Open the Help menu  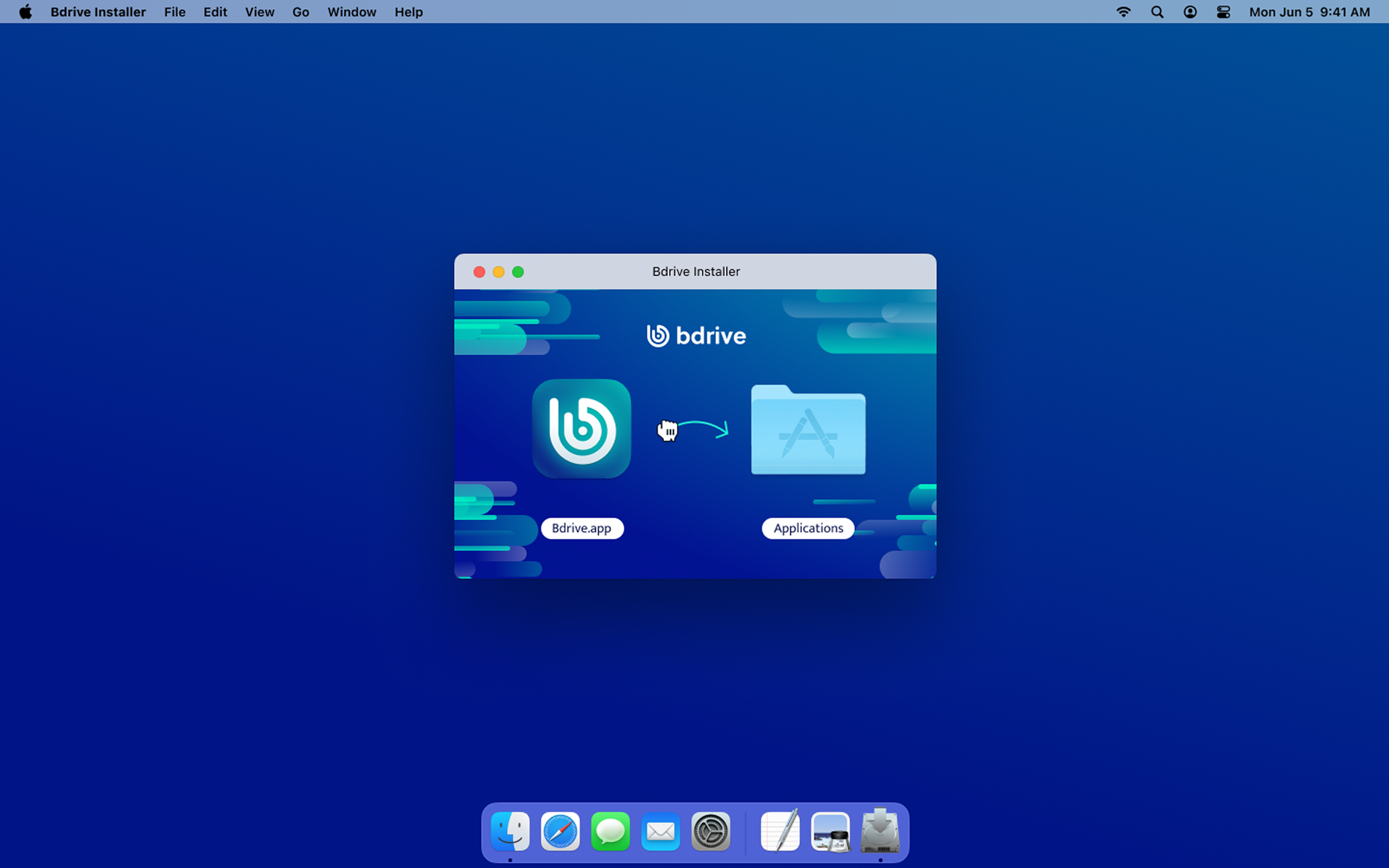409,12
